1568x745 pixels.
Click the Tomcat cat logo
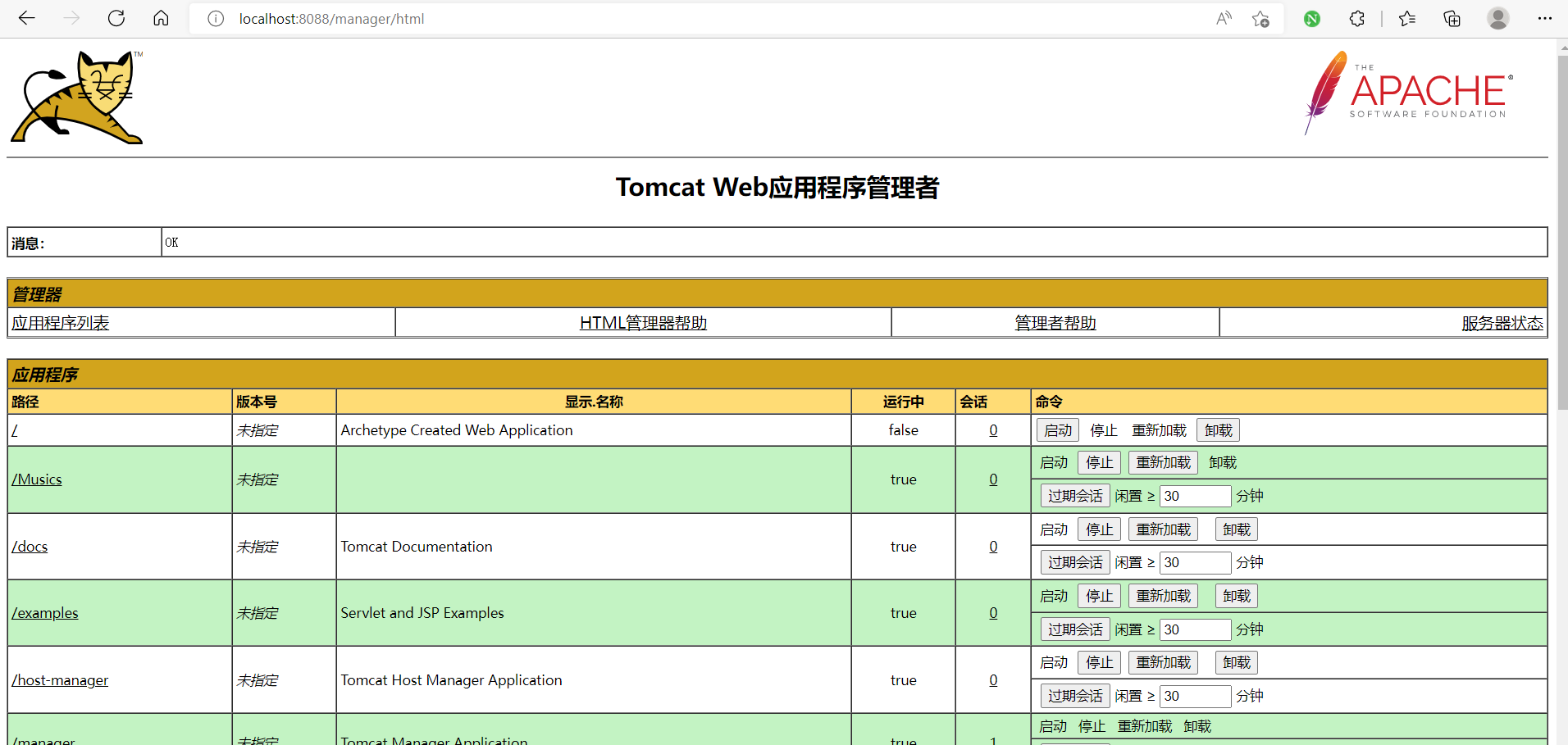(x=77, y=98)
